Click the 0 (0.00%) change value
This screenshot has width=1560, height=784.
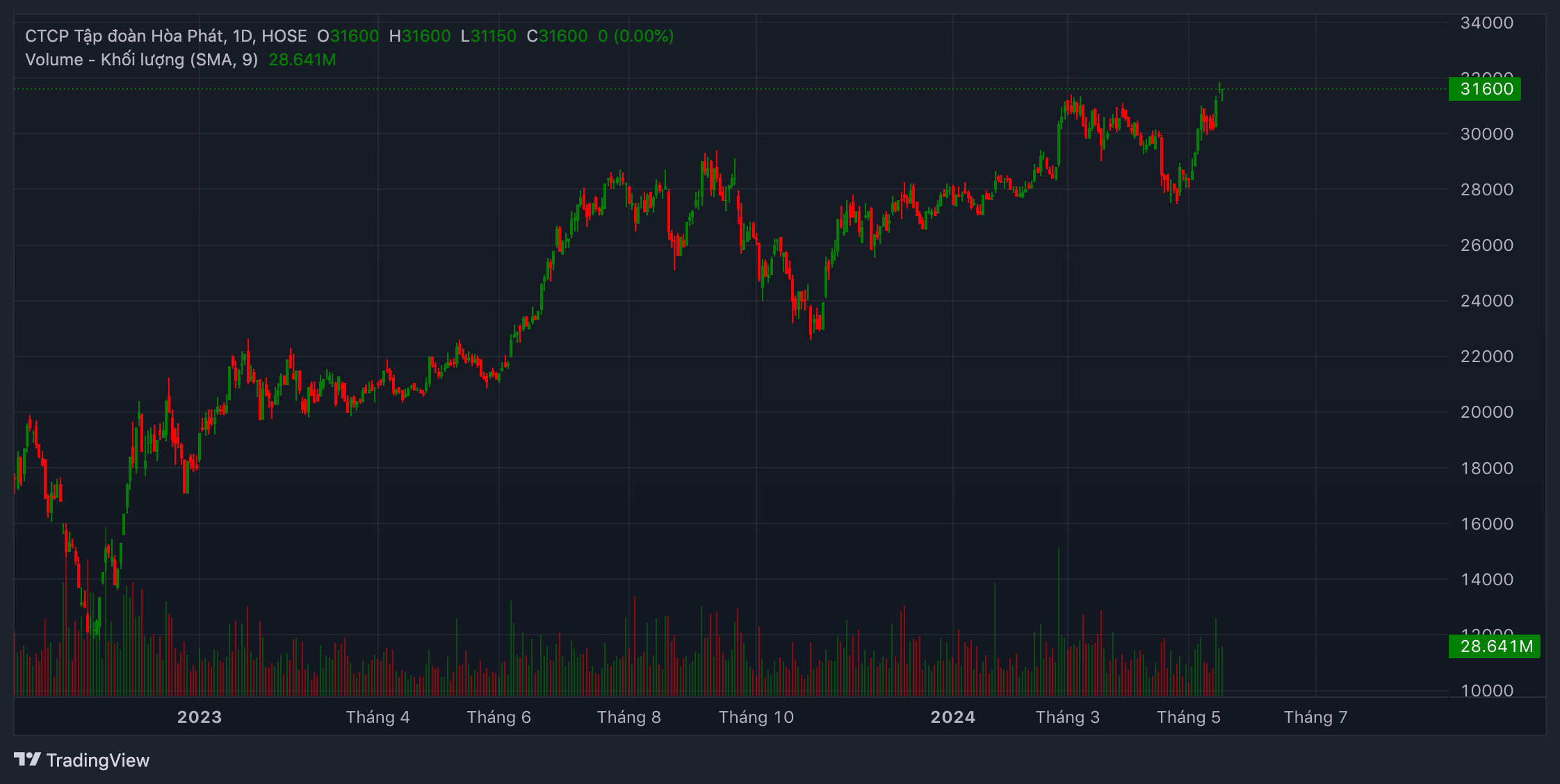coord(636,36)
